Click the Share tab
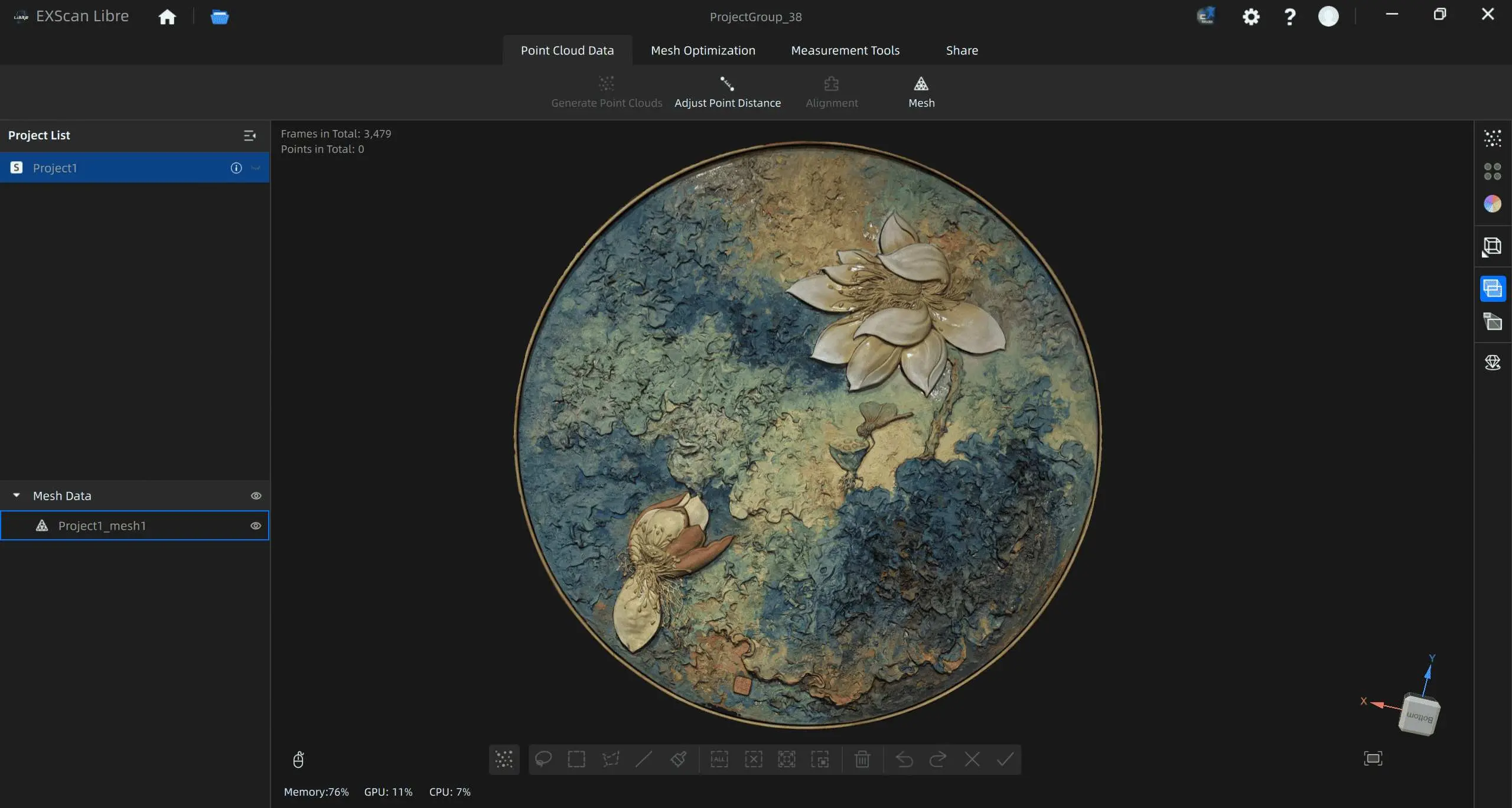Image resolution: width=1512 pixels, height=808 pixels. pyautogui.click(x=962, y=50)
